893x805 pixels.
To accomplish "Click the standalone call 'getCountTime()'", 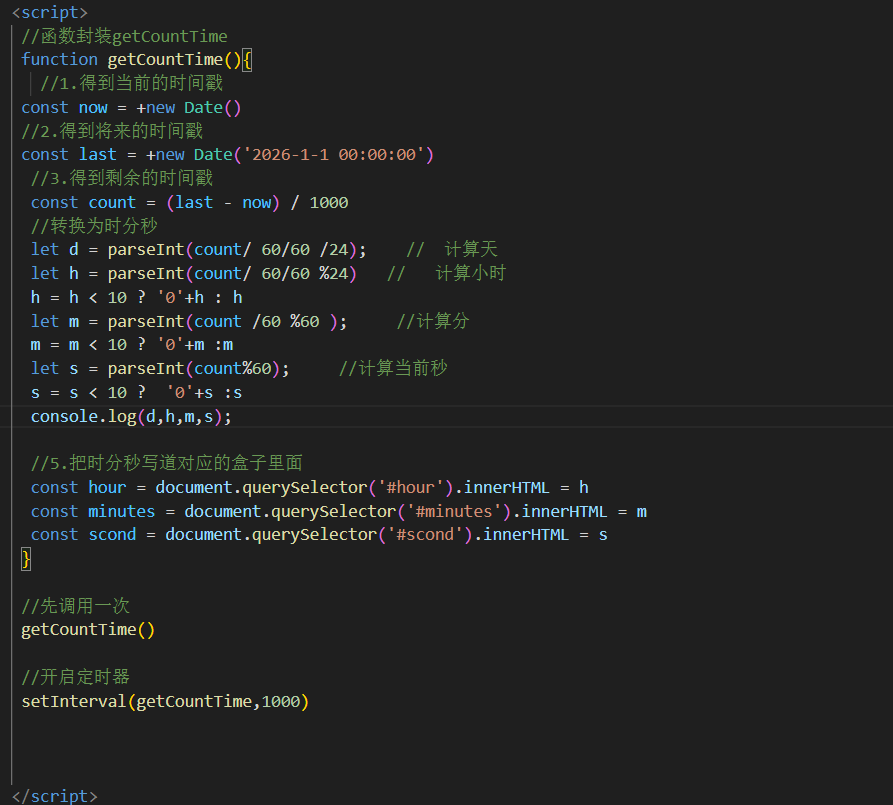I will [88, 630].
